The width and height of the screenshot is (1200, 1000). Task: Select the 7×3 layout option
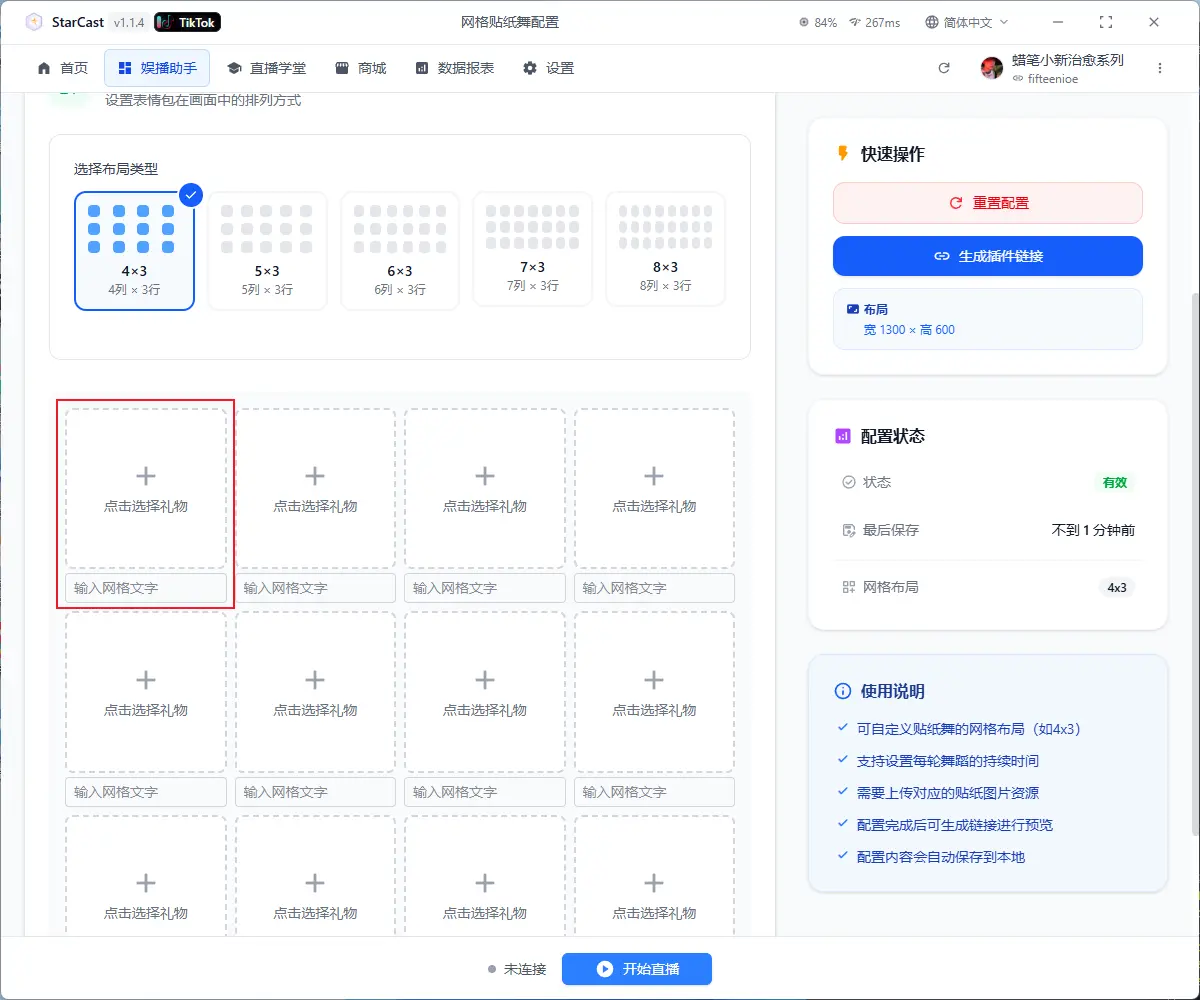[x=532, y=248]
